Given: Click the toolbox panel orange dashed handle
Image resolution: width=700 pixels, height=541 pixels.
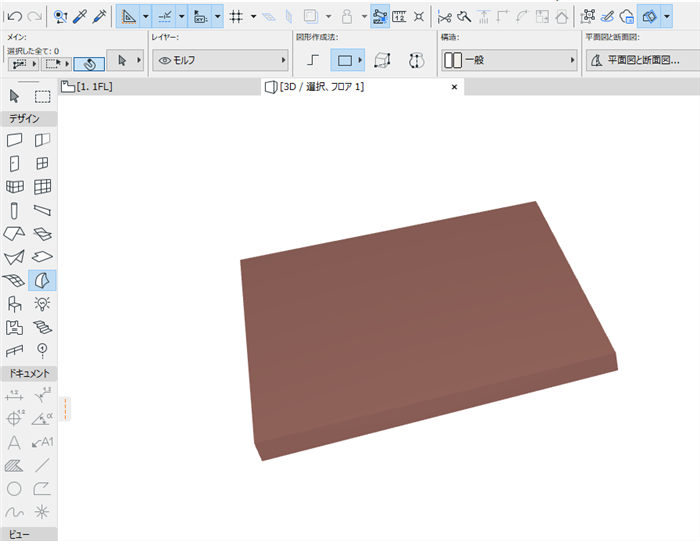Looking at the screenshot, I should point(65,409).
